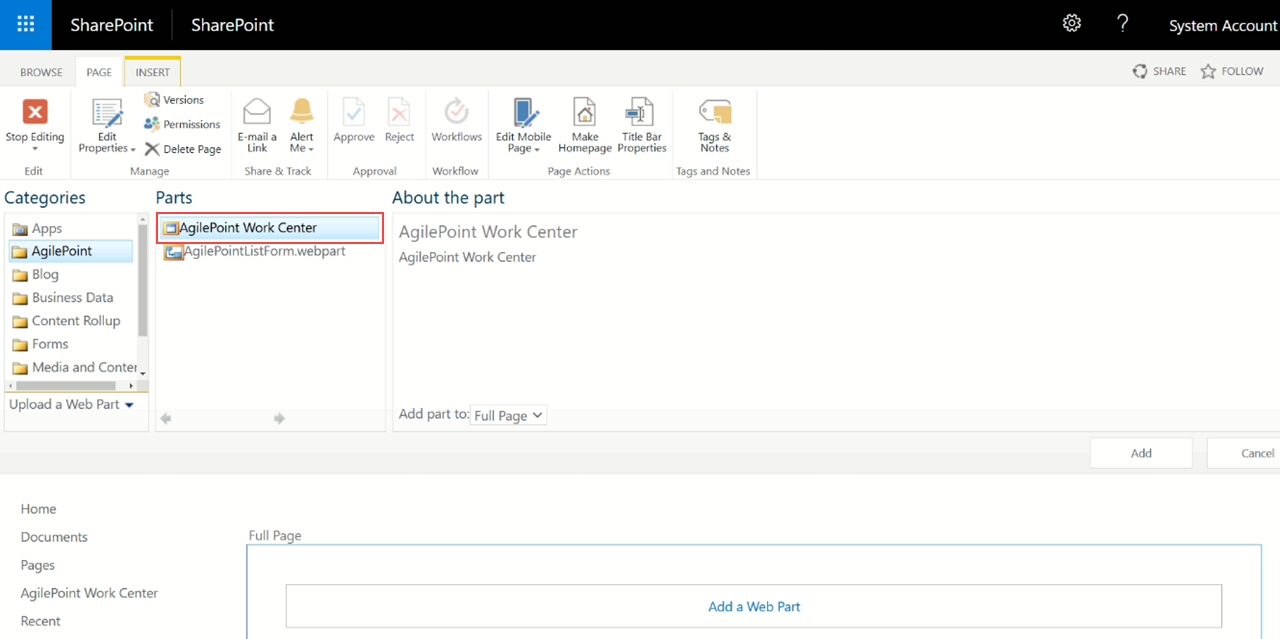Click the SHARE icon button
This screenshot has height=639, width=1280.
click(1159, 71)
